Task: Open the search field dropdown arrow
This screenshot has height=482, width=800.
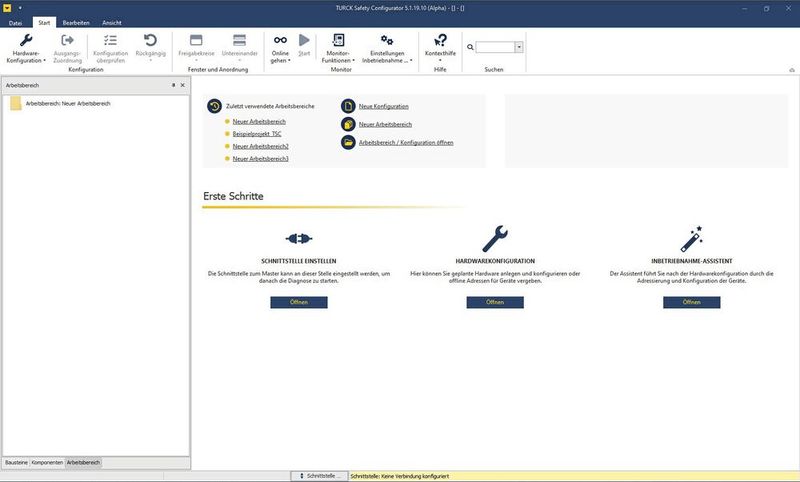Action: click(519, 47)
